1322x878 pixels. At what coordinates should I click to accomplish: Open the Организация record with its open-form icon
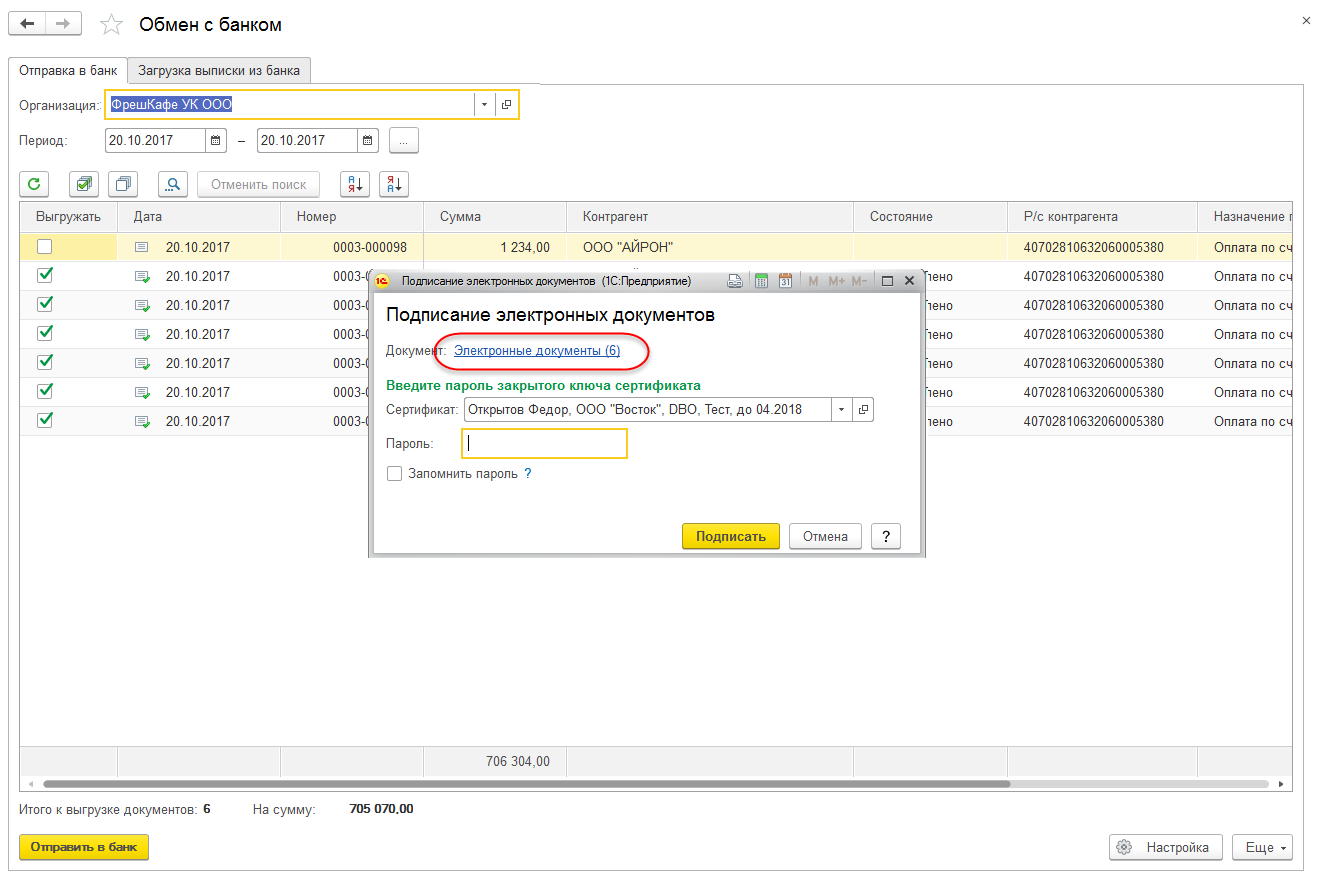coord(506,105)
